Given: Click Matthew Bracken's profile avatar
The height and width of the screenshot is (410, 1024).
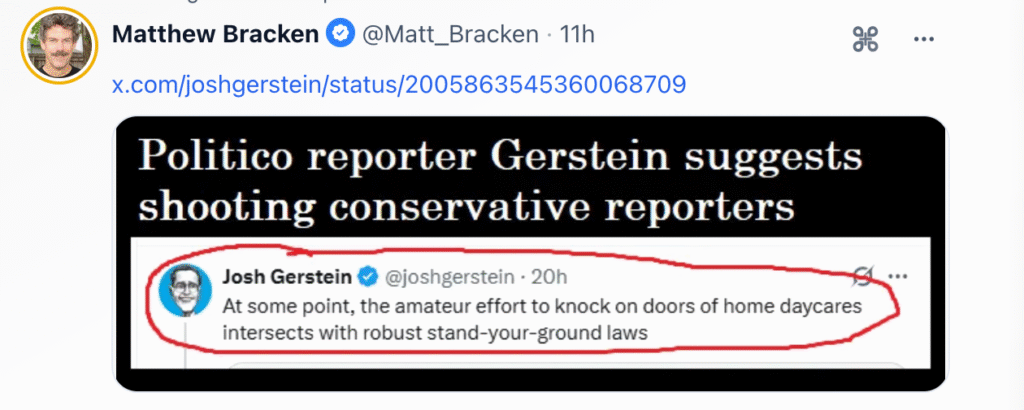Looking at the screenshot, I should coord(58,46).
